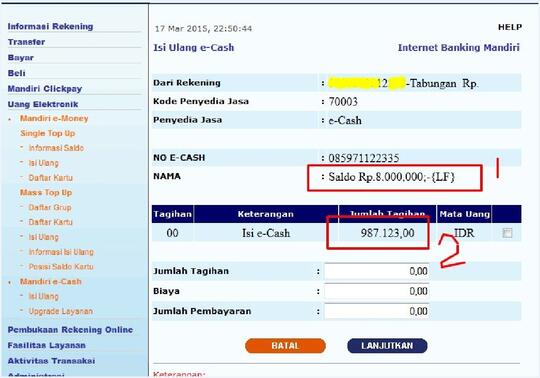Open the Fasilitas Layanan menu

[46, 345]
